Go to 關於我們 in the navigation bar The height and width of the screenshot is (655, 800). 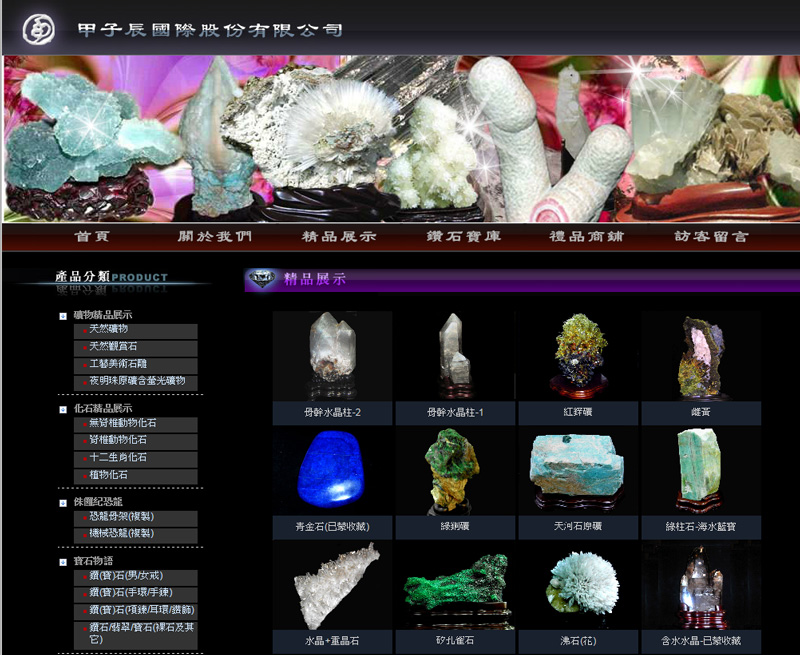tap(215, 237)
